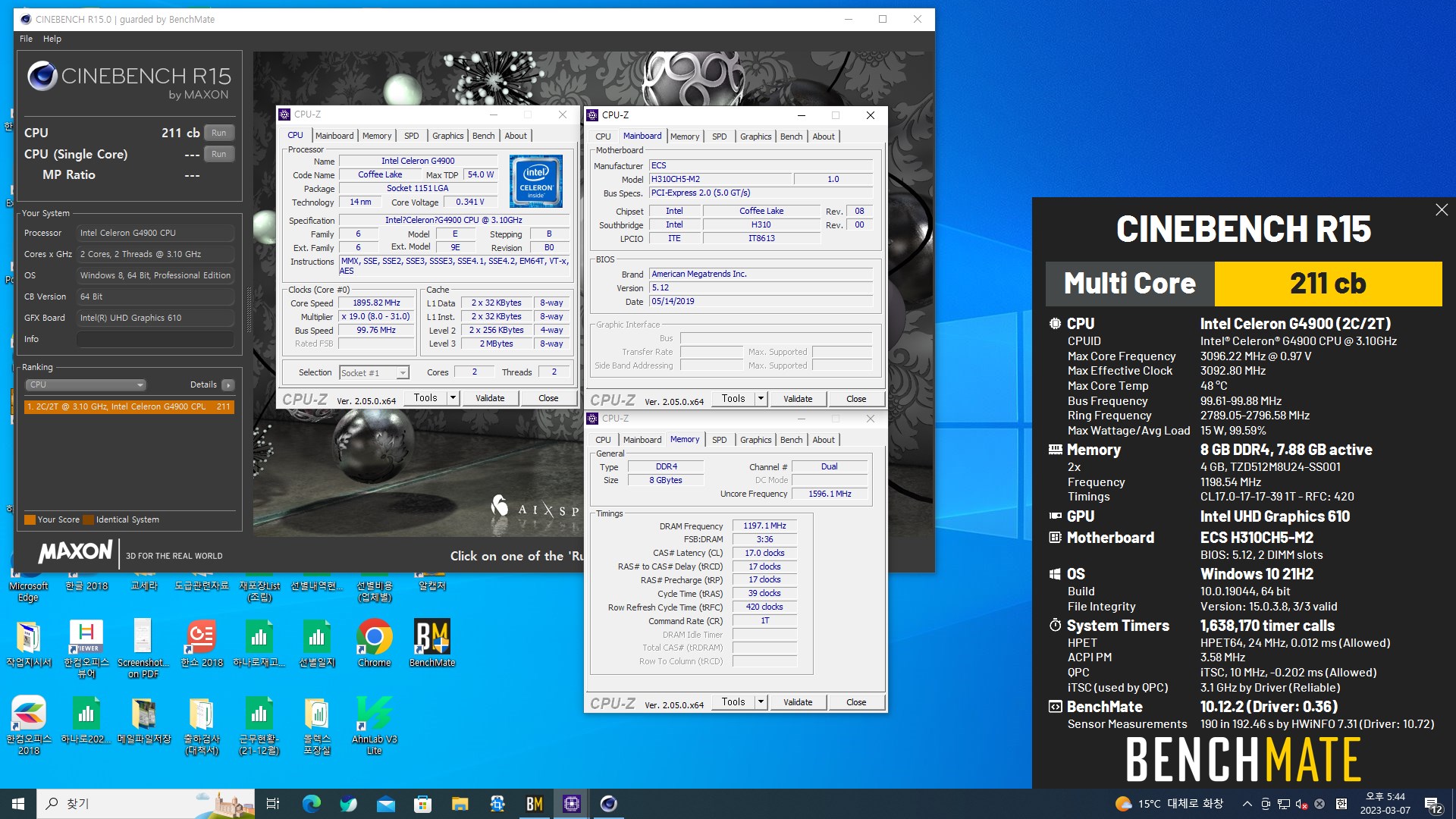Click Tools button in first CPU-Z window
Screen dimensions: 1456x819
pos(425,398)
